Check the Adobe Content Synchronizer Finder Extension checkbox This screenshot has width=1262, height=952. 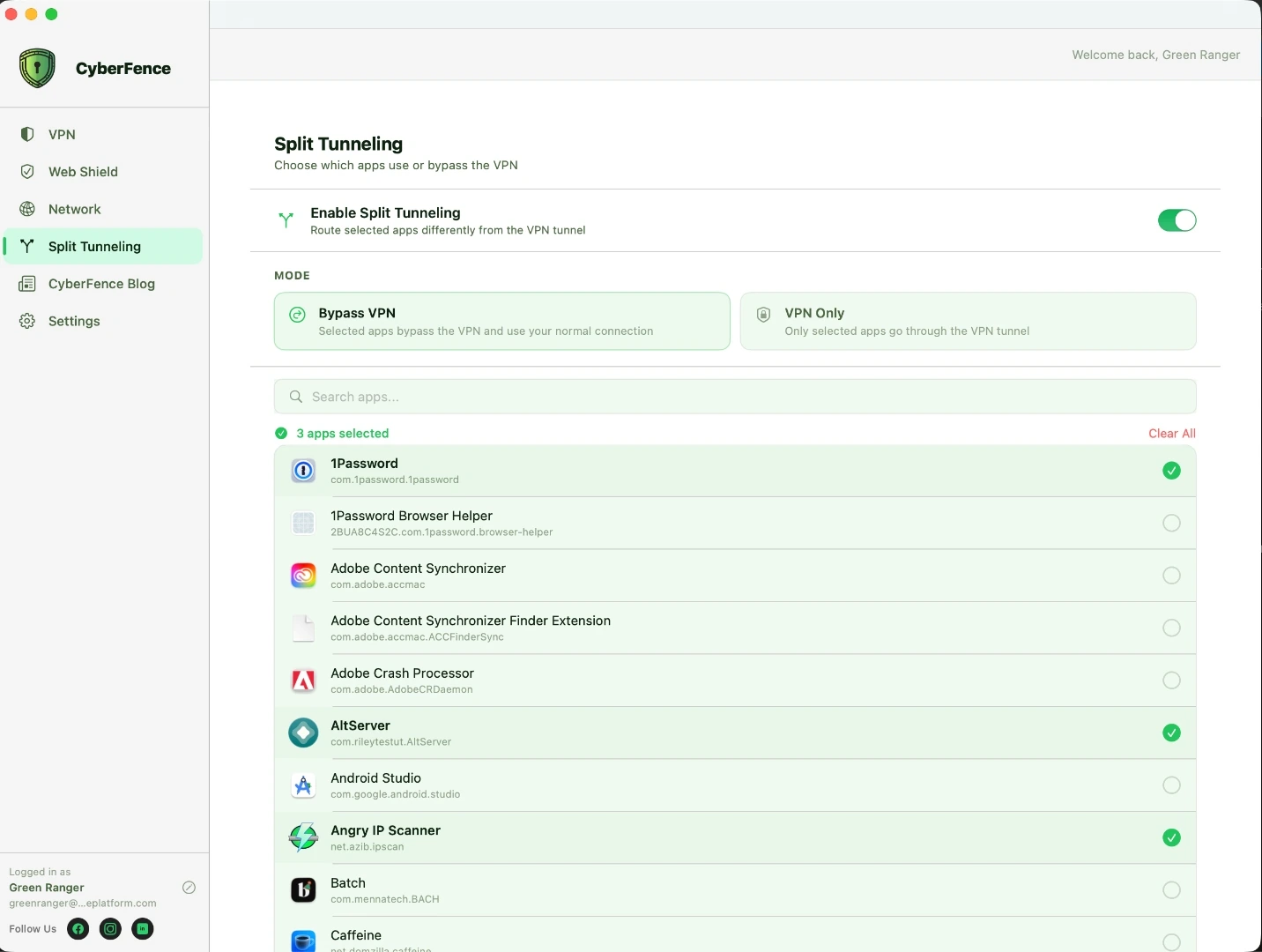pos(1171,628)
